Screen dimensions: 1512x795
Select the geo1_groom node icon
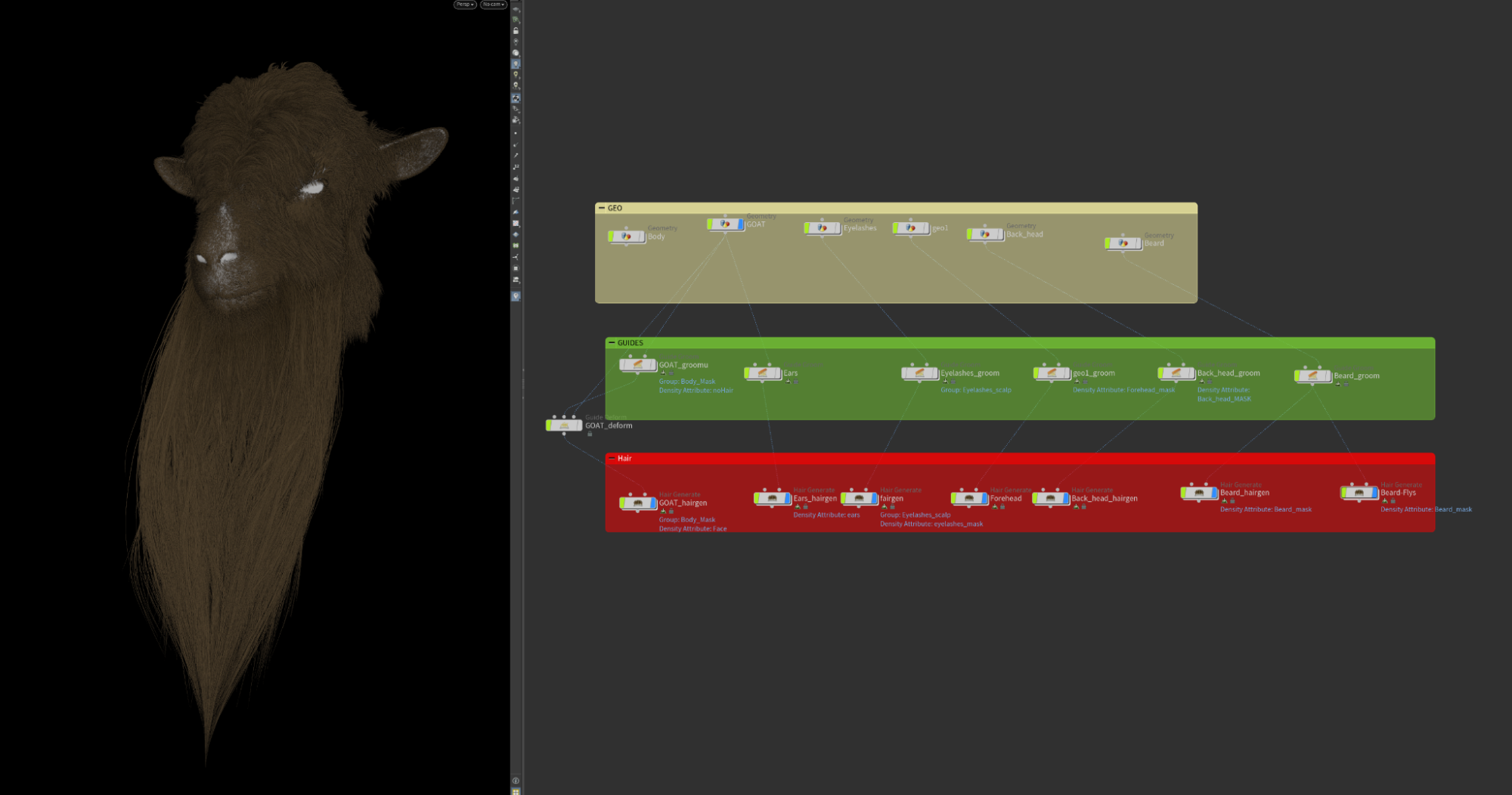pos(1052,373)
